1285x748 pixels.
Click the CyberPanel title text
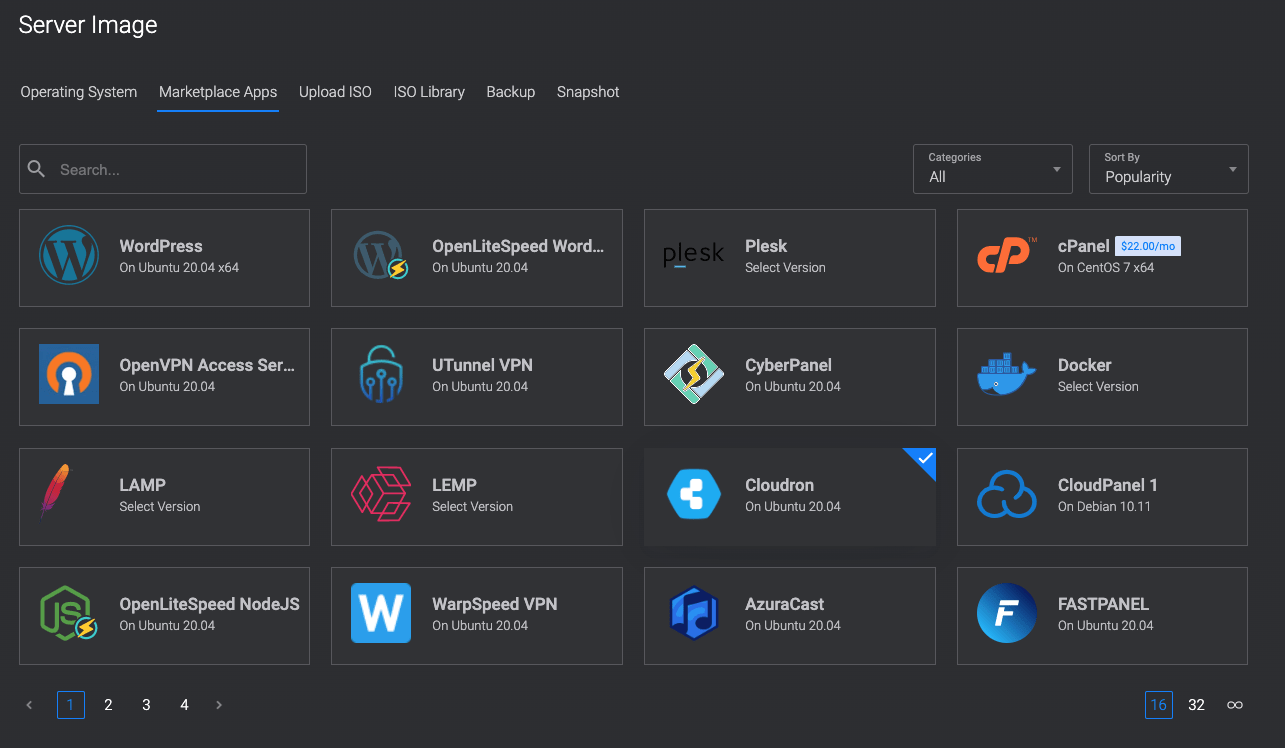pyautogui.click(x=788, y=365)
